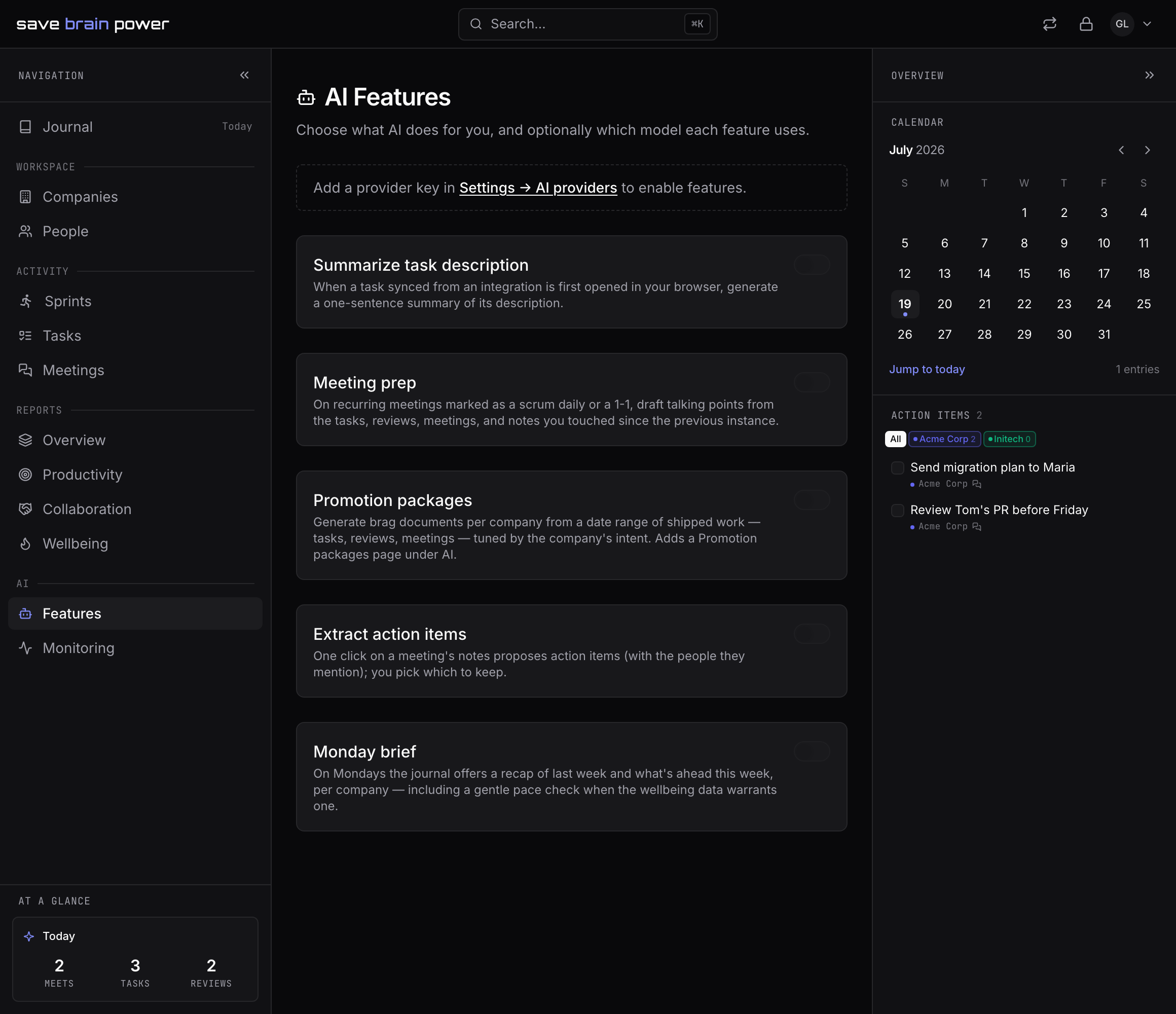Click the search magnifier icon
1176x1014 pixels.
point(475,24)
